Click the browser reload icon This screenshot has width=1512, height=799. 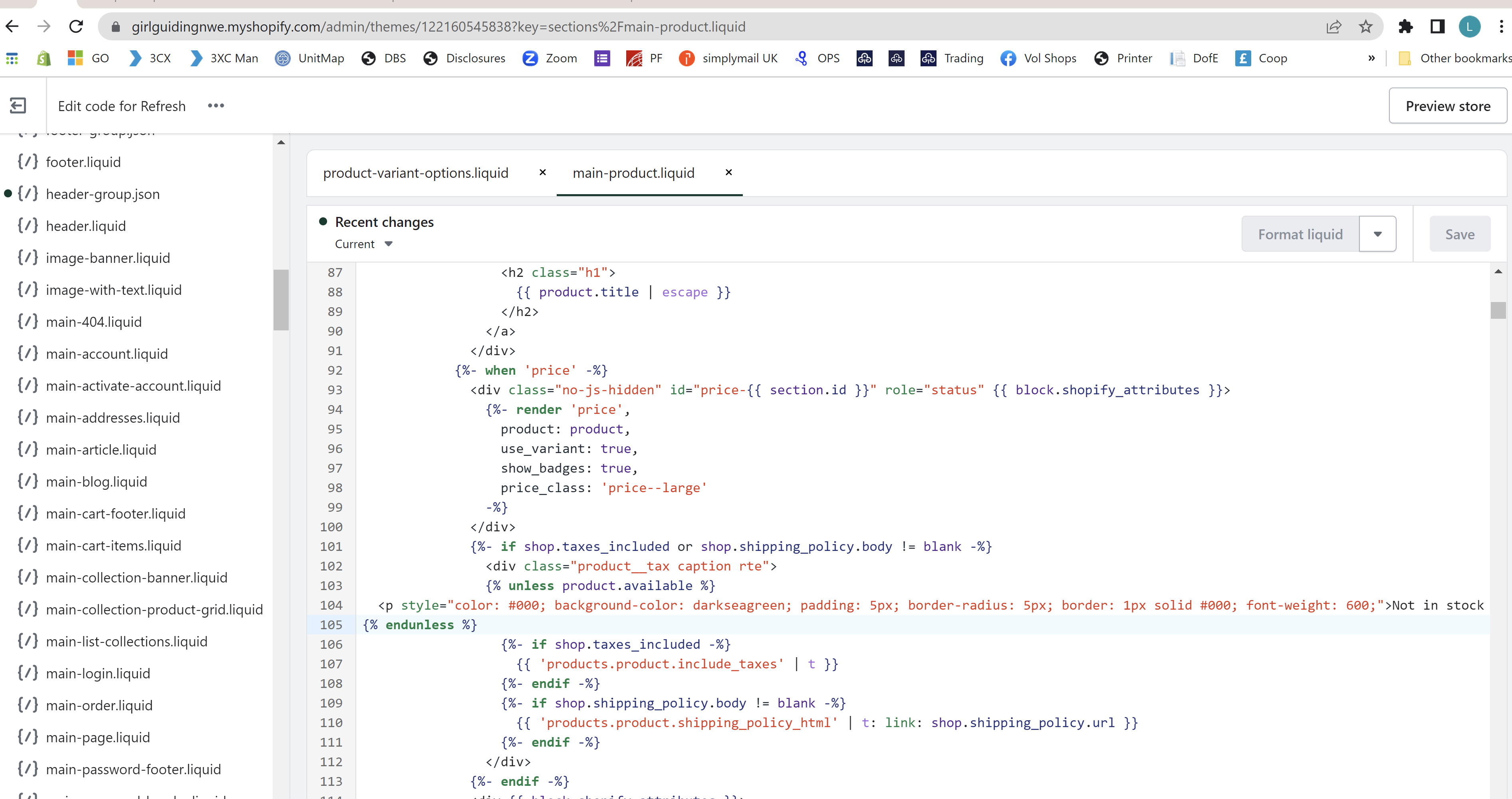pos(76,26)
